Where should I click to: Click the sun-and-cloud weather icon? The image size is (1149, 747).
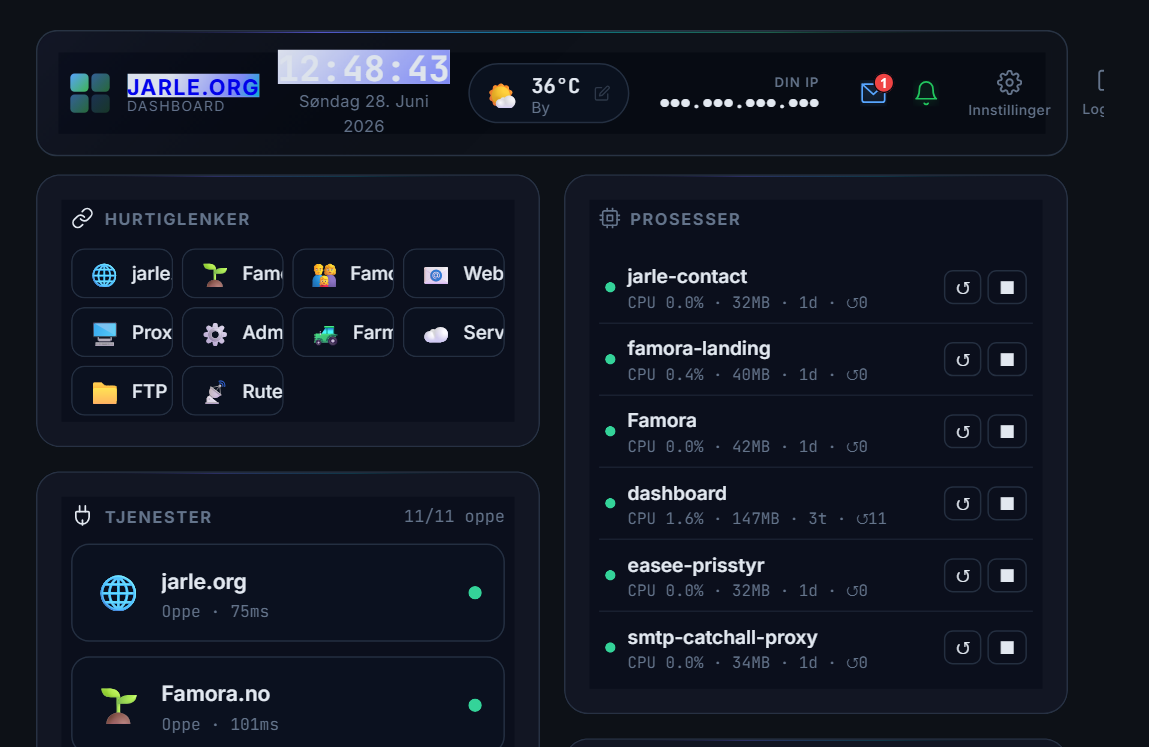pos(502,95)
